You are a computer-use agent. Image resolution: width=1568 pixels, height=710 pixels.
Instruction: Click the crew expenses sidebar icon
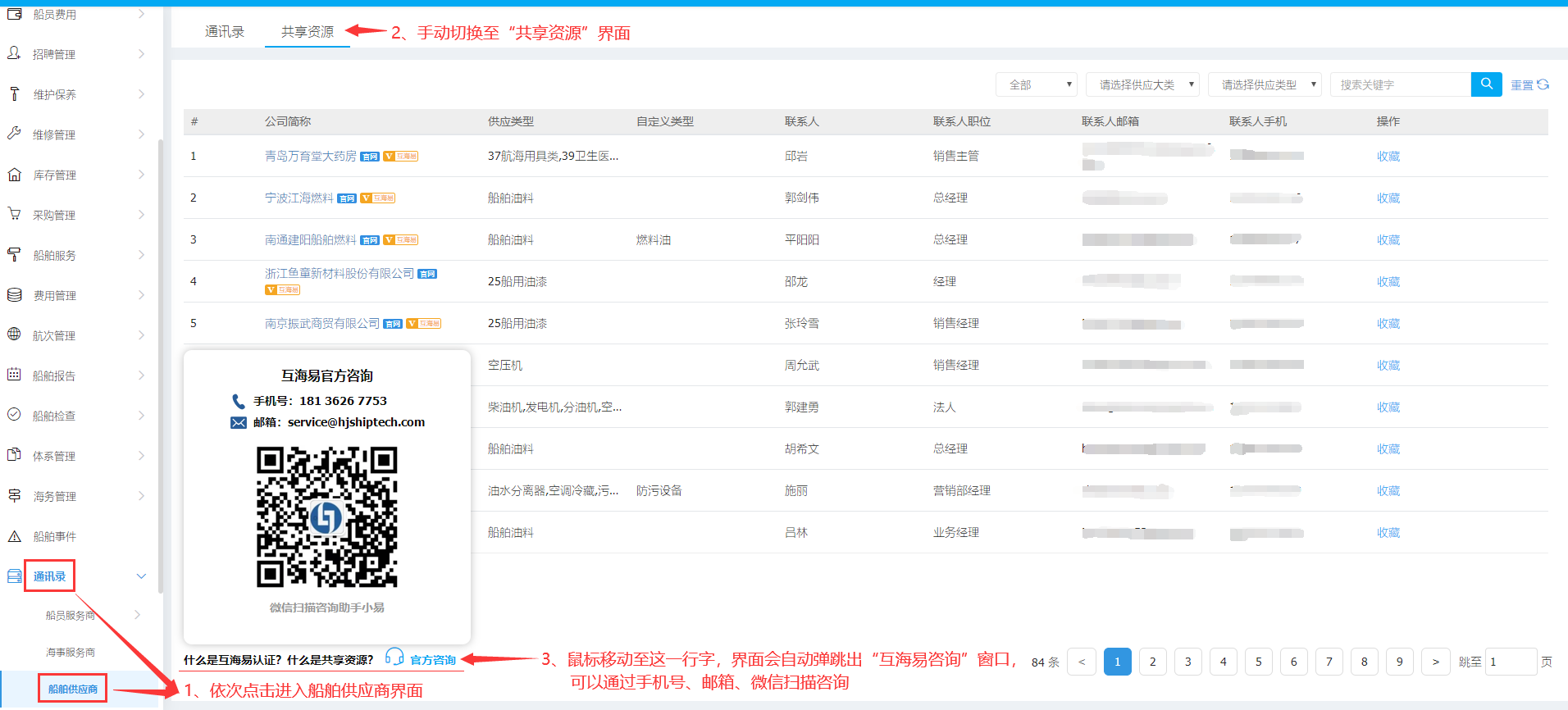click(15, 14)
